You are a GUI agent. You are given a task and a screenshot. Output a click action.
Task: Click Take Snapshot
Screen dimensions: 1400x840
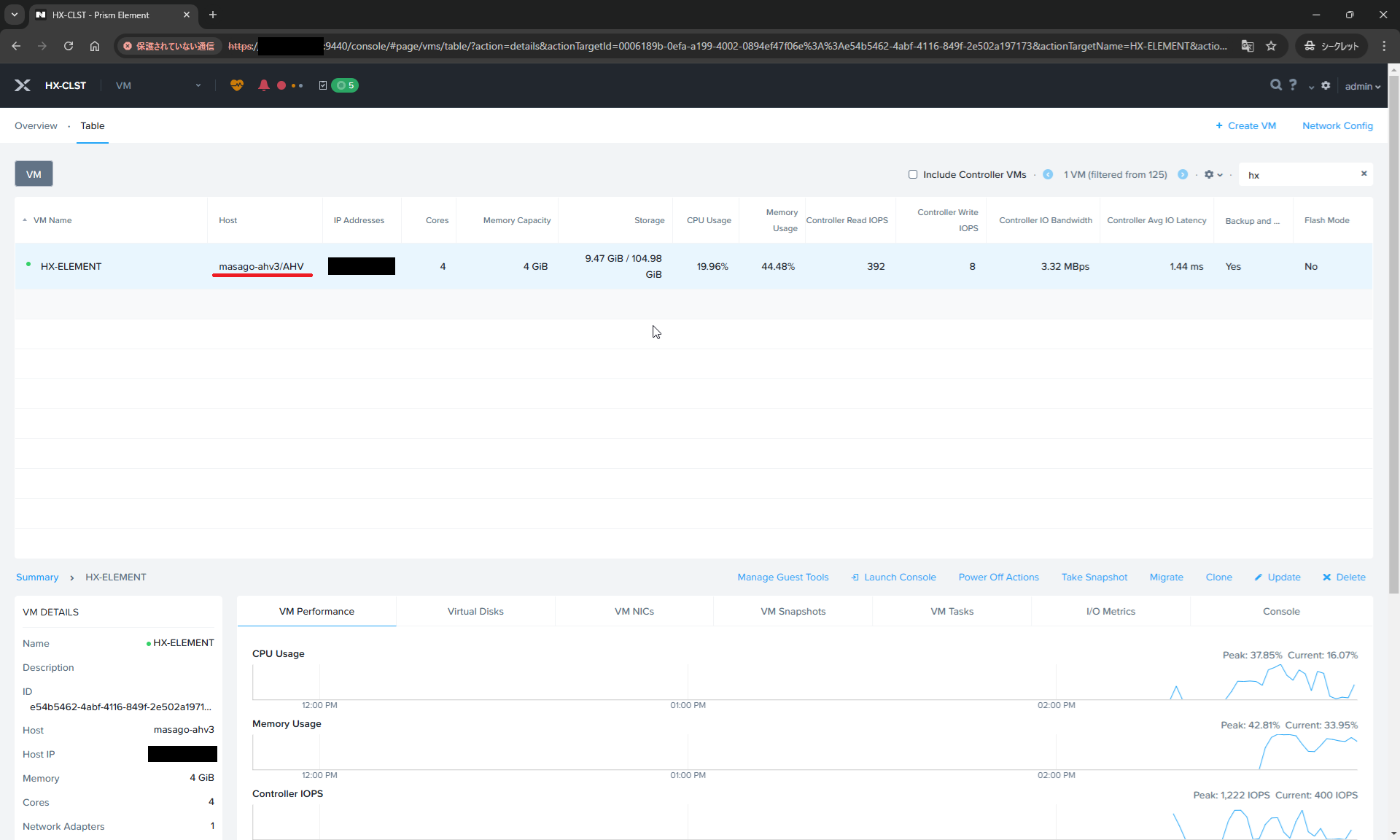point(1094,577)
